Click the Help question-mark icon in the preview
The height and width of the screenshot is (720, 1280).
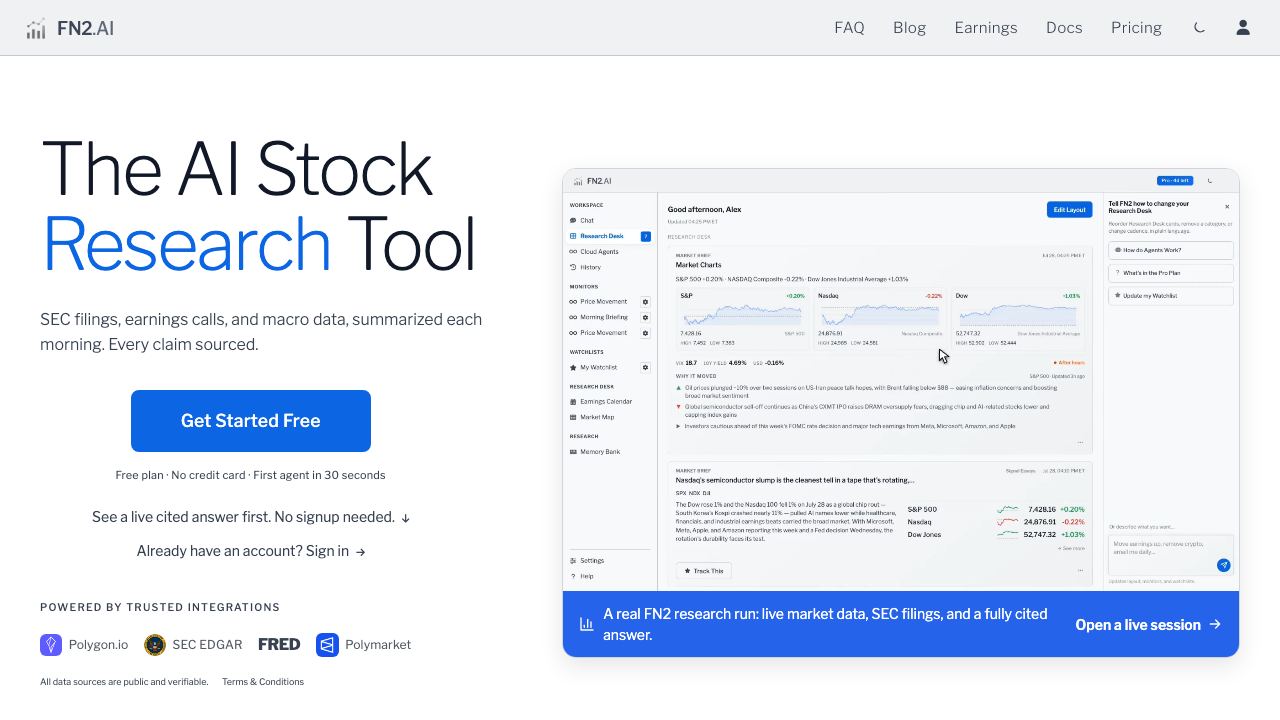click(x=573, y=576)
